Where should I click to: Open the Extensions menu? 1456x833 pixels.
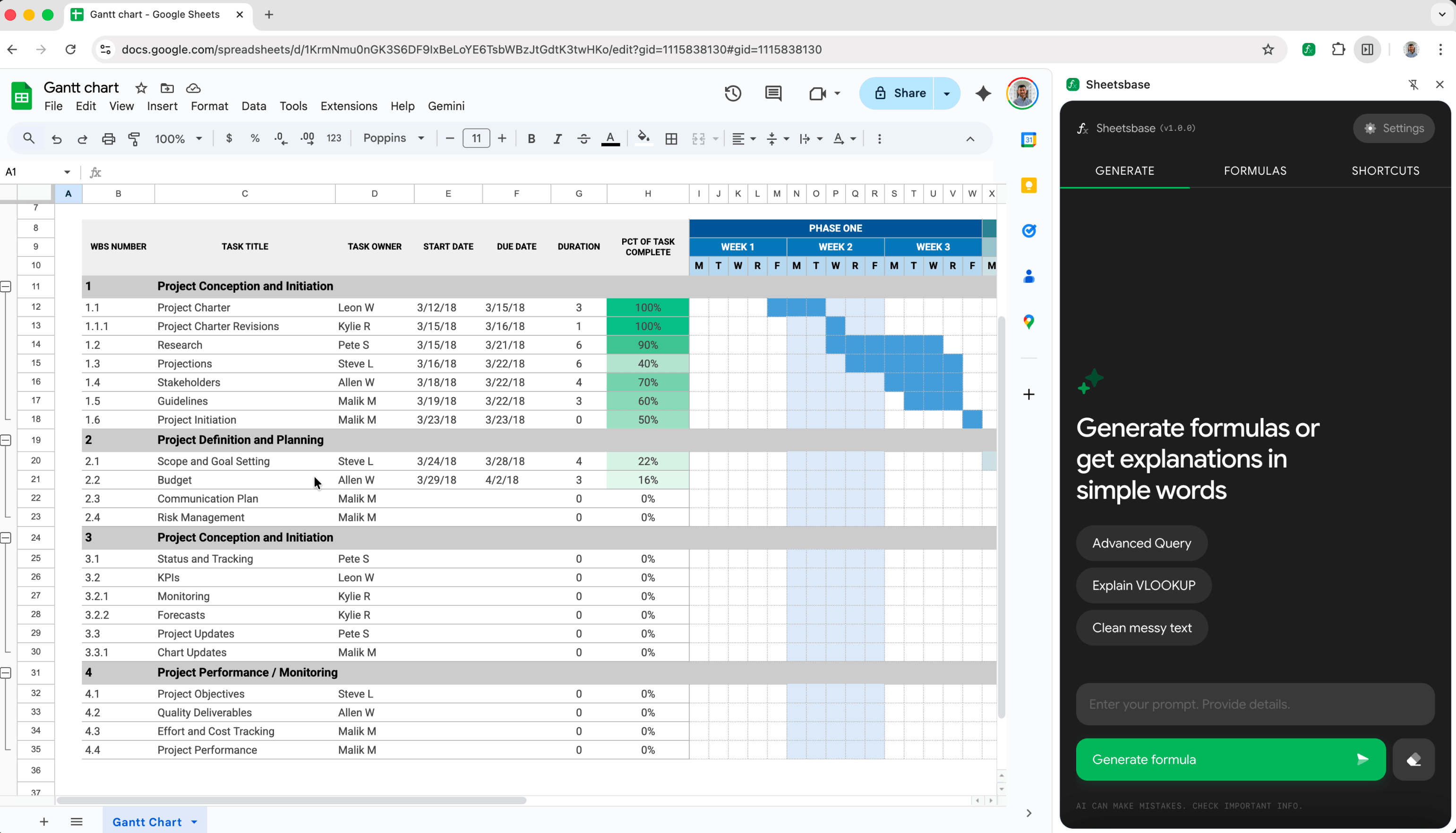click(x=349, y=106)
